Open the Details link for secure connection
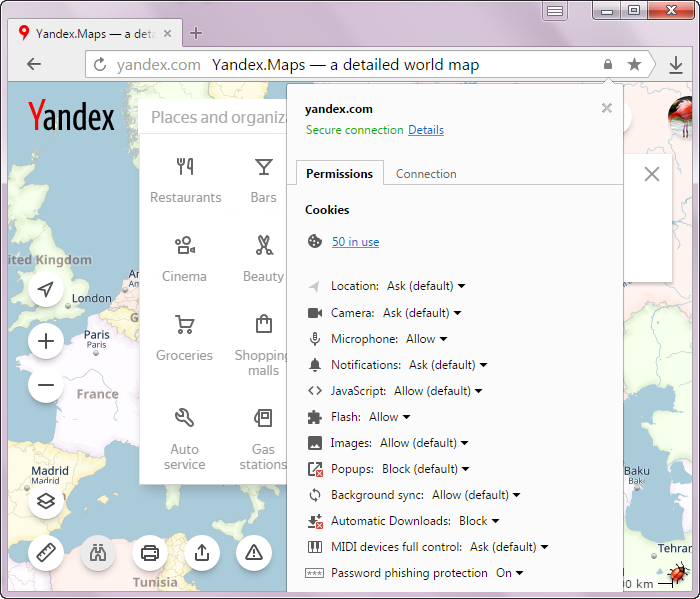Image resolution: width=700 pixels, height=599 pixels. pos(426,130)
